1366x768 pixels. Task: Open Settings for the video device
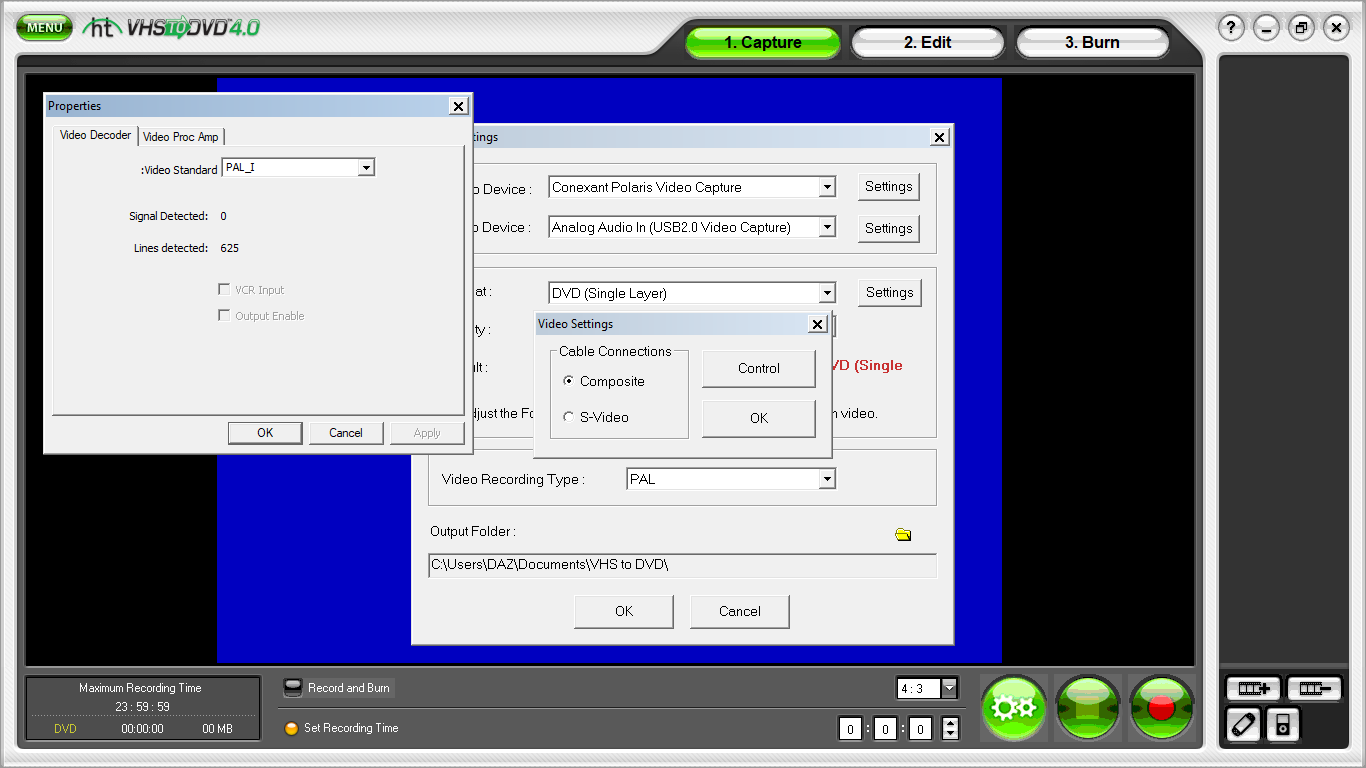tap(889, 187)
